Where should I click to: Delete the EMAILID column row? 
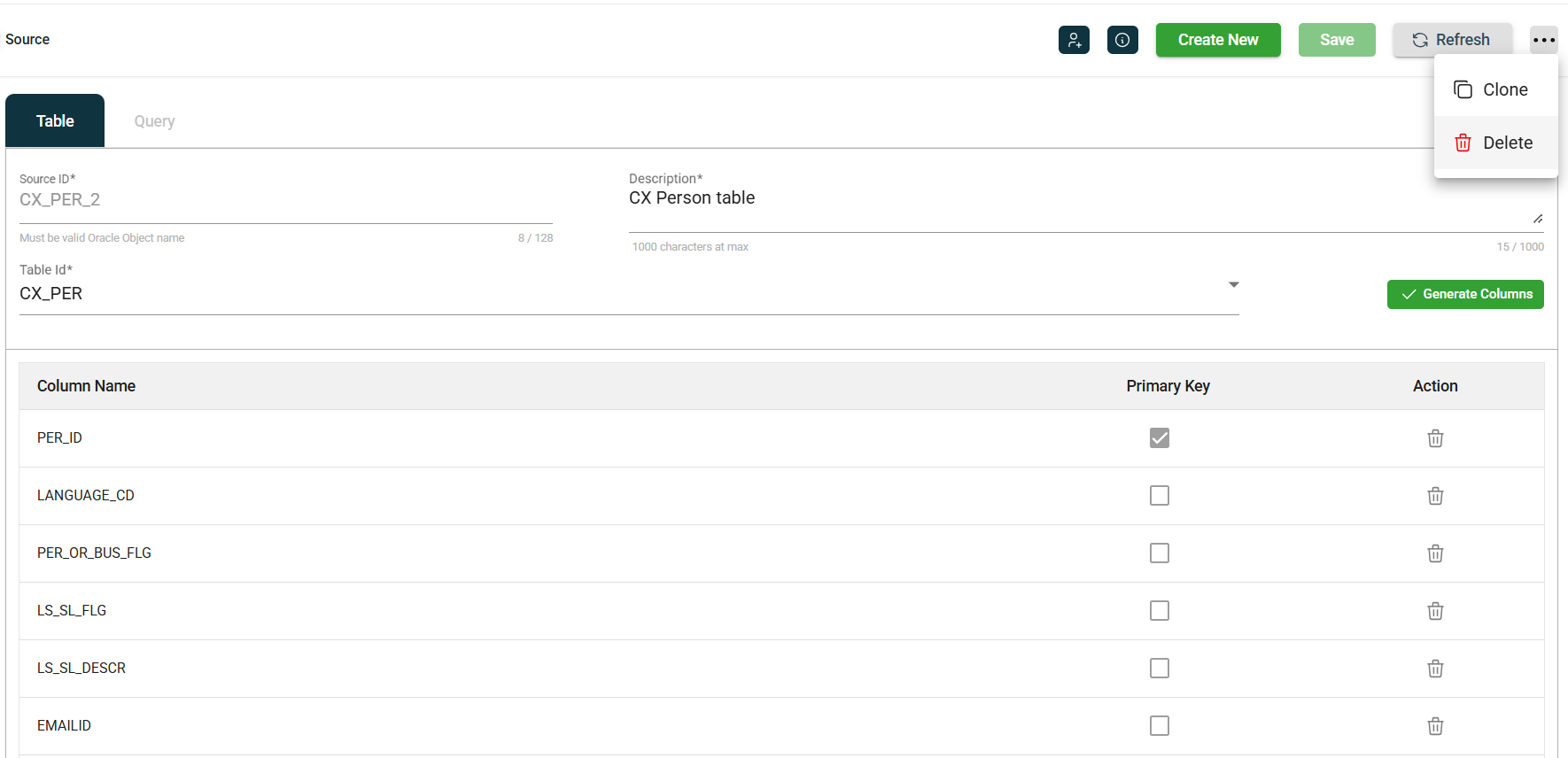pyautogui.click(x=1435, y=726)
